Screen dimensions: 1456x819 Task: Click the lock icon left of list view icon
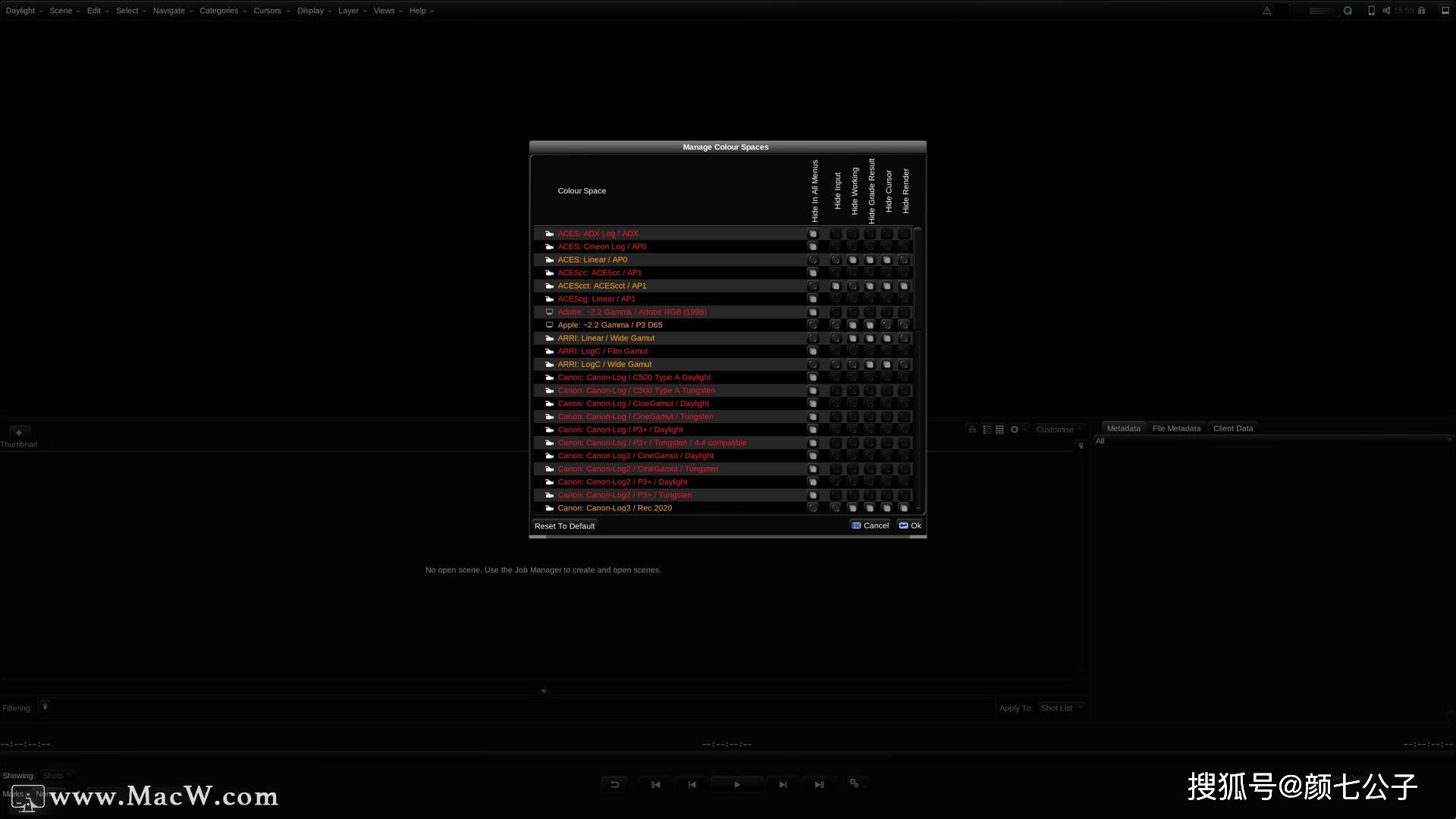click(x=972, y=429)
